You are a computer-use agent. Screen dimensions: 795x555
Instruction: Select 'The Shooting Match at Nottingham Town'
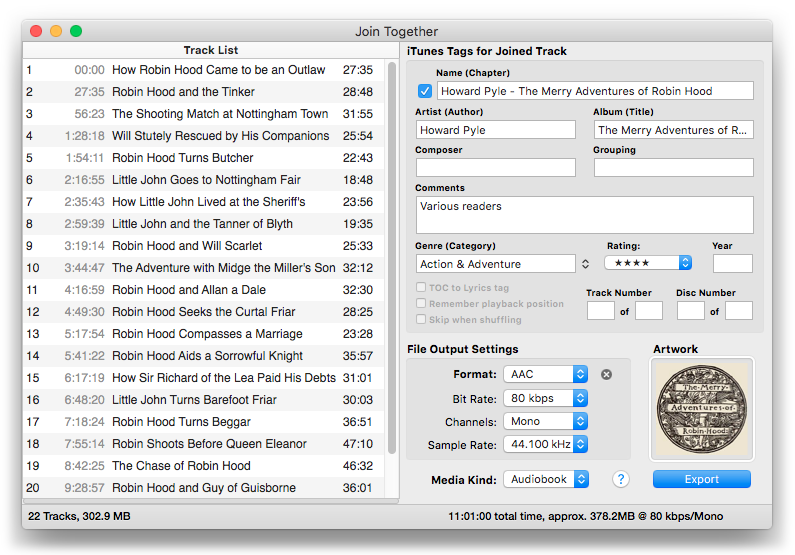[x=203, y=114]
